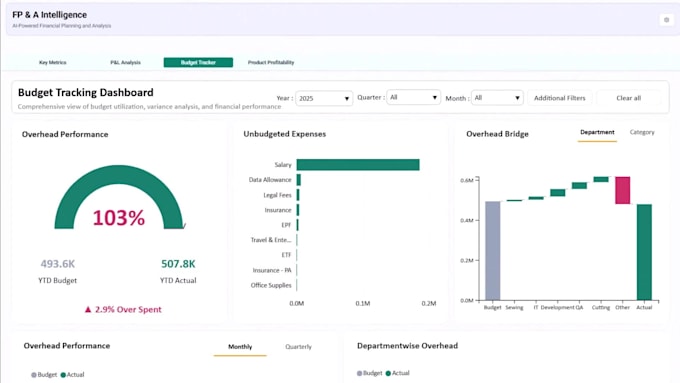The height and width of the screenshot is (383, 680).
Task: Click the Unbudgeted Expenses heading
Action: pos(284,134)
